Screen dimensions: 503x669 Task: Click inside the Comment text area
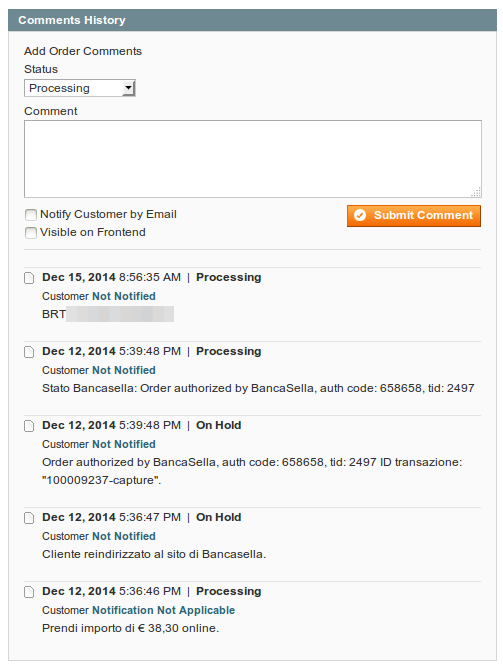(253, 159)
